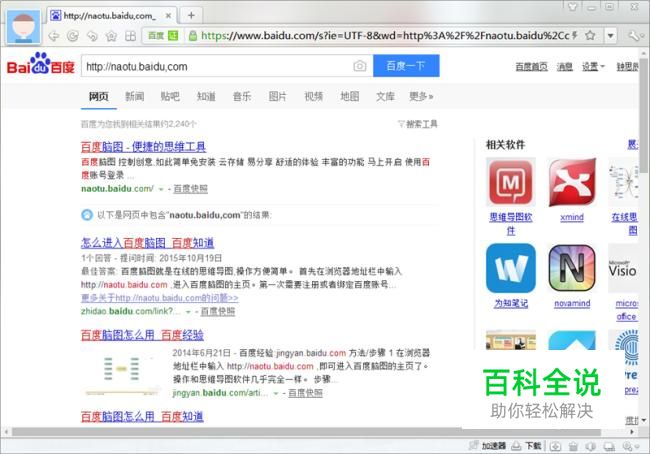This screenshot has width=650, height=454.
Task: Close the naotu.baidu.com browser tab
Action: (168, 16)
